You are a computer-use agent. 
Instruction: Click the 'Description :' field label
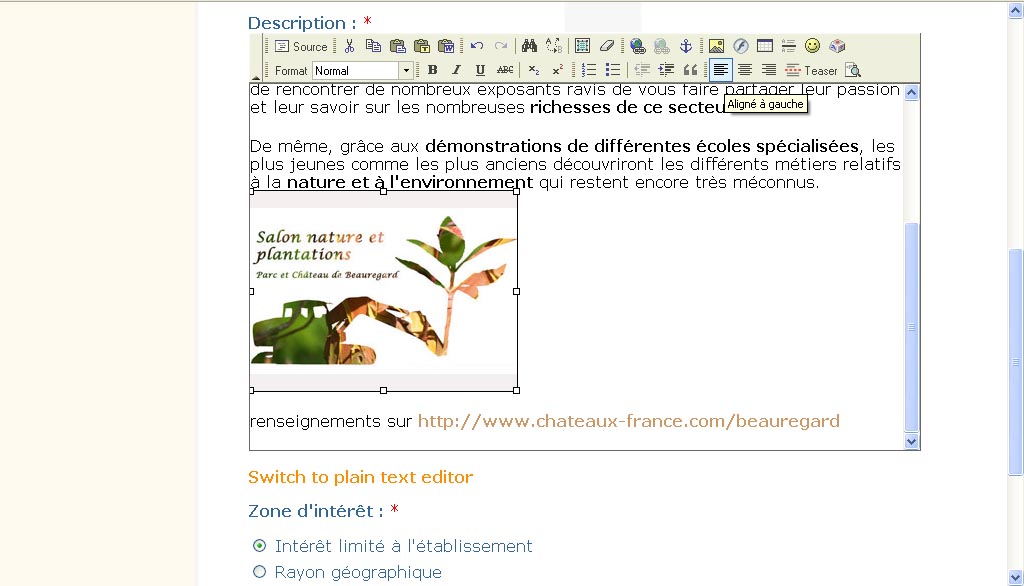pyautogui.click(x=302, y=23)
